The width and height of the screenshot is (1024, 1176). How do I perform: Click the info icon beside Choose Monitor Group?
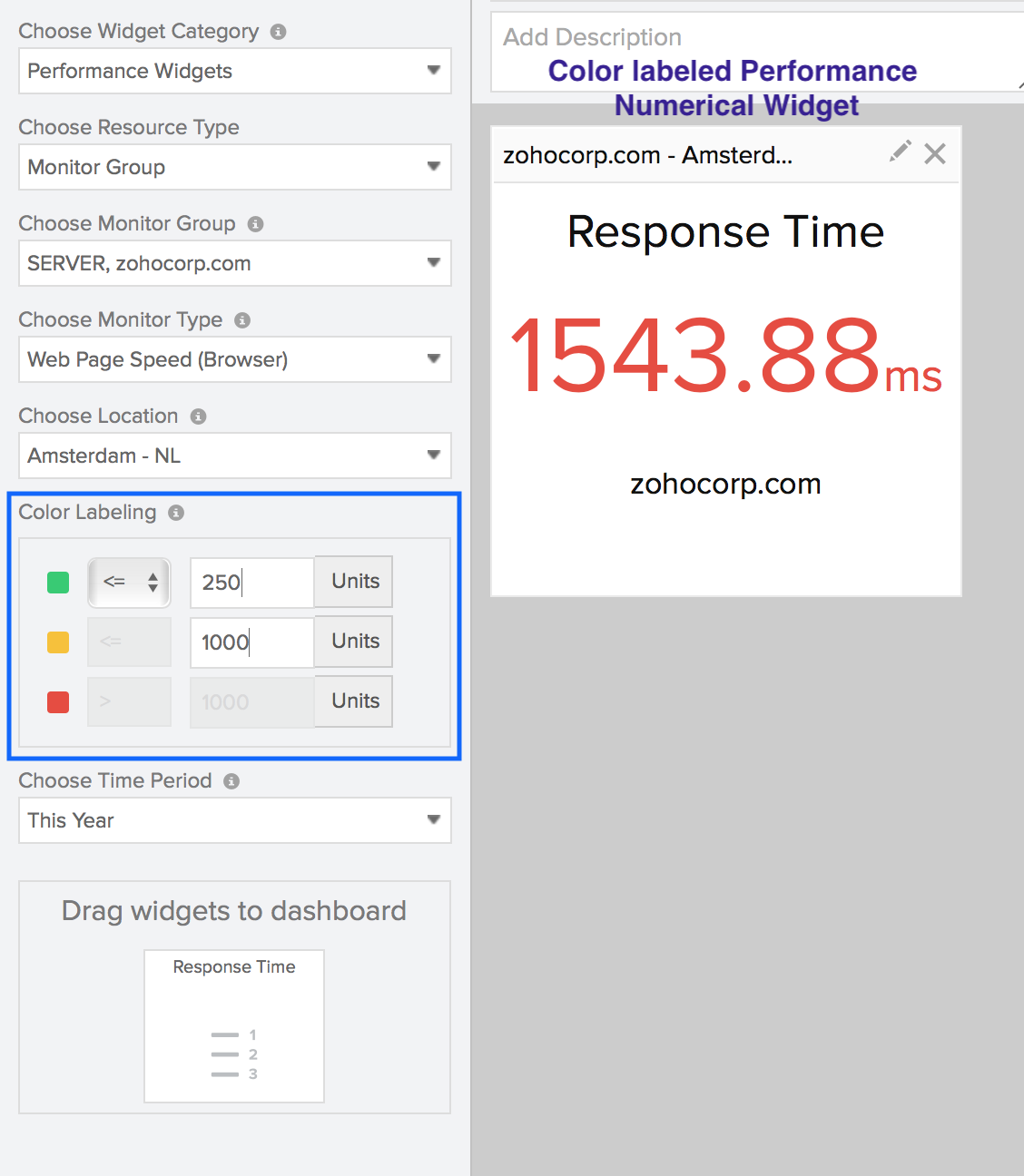coord(255,224)
